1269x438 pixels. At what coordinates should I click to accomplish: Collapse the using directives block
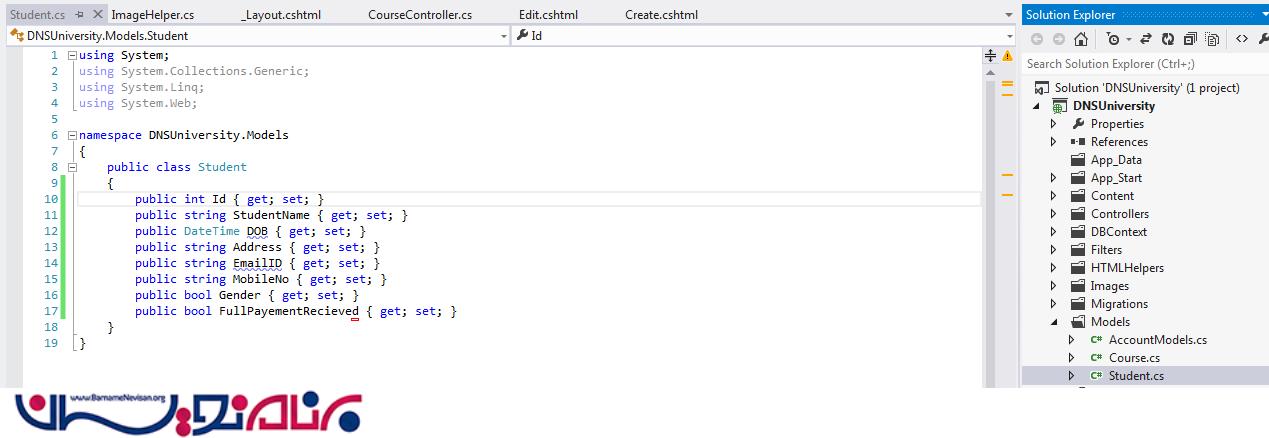(x=71, y=55)
